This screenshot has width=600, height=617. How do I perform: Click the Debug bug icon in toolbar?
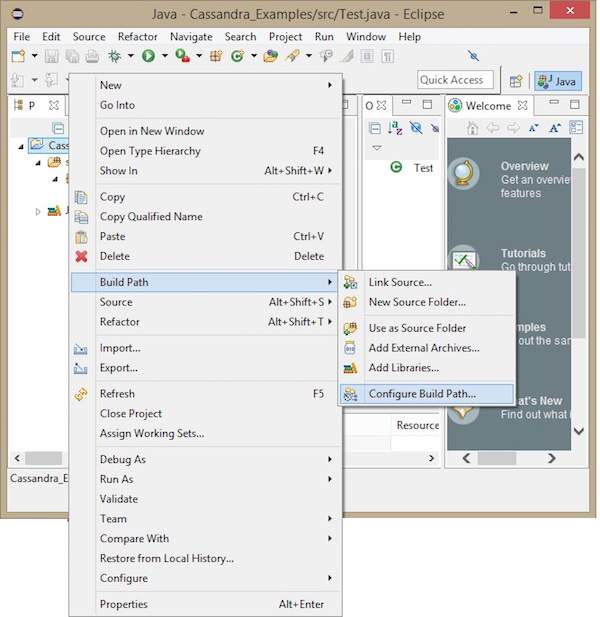point(116,57)
